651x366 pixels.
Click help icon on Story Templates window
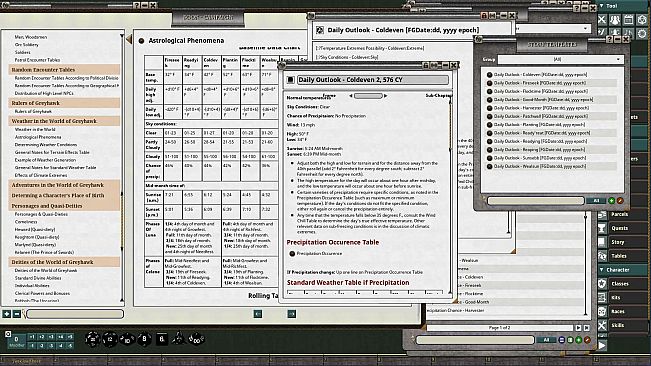(x=609, y=39)
